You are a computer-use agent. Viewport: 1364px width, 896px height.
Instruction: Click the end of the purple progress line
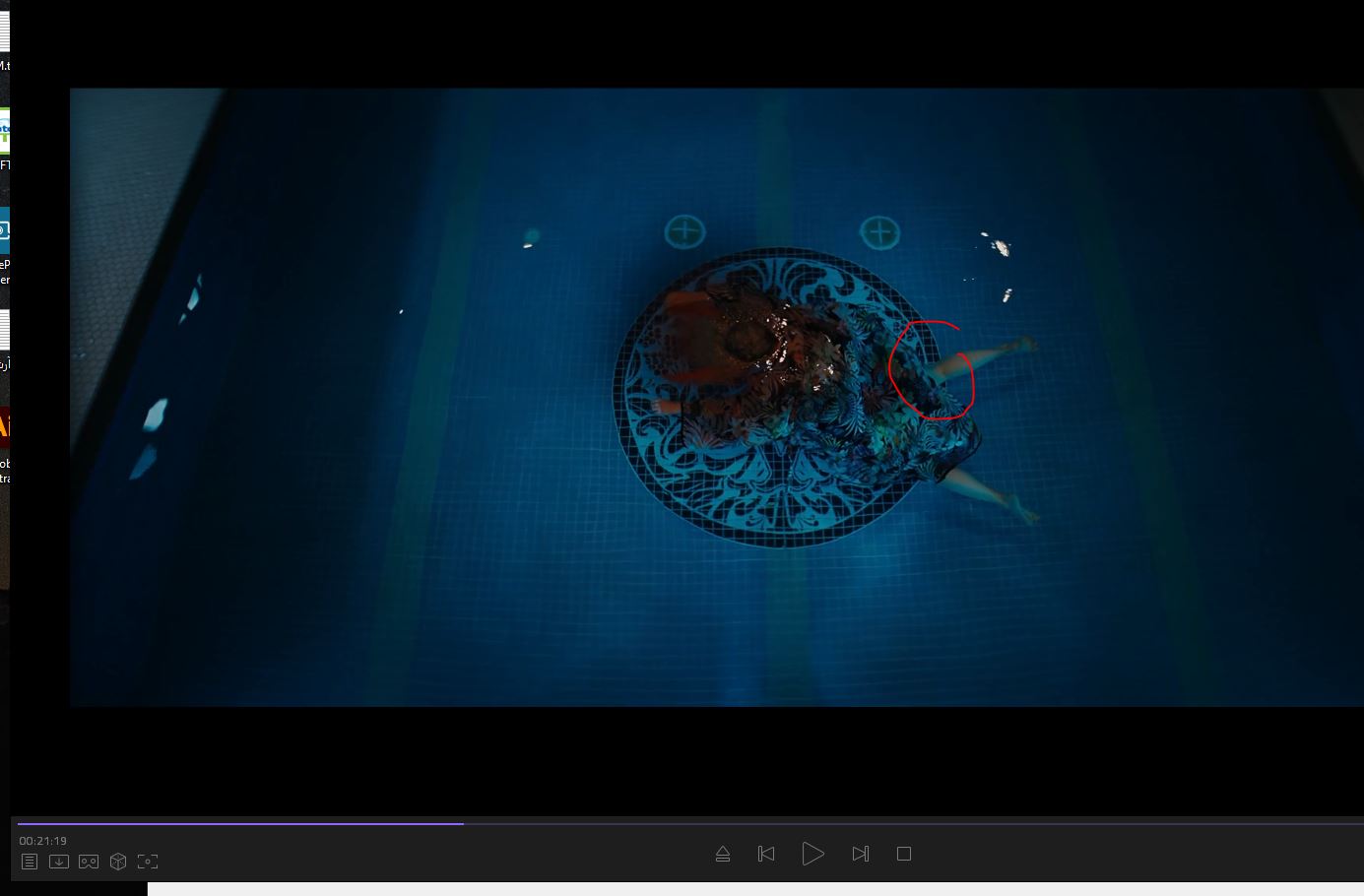462,823
